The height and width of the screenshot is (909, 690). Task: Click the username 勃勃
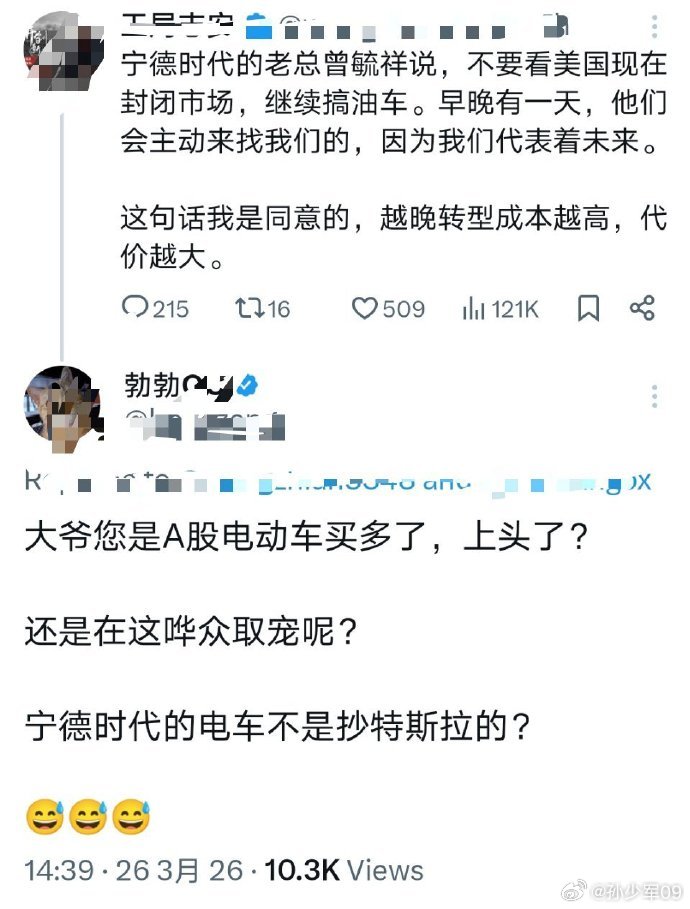[x=150, y=384]
